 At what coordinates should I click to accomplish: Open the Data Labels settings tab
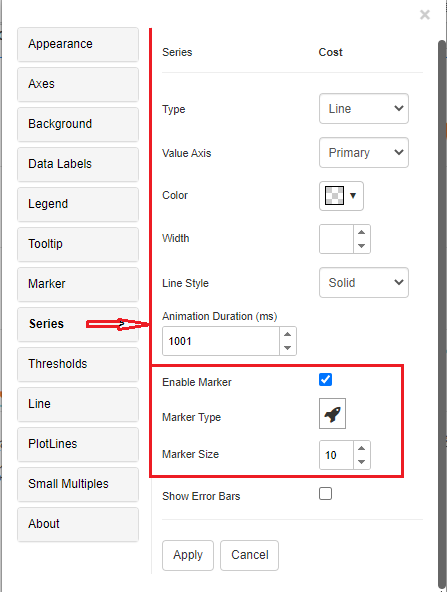(x=78, y=164)
